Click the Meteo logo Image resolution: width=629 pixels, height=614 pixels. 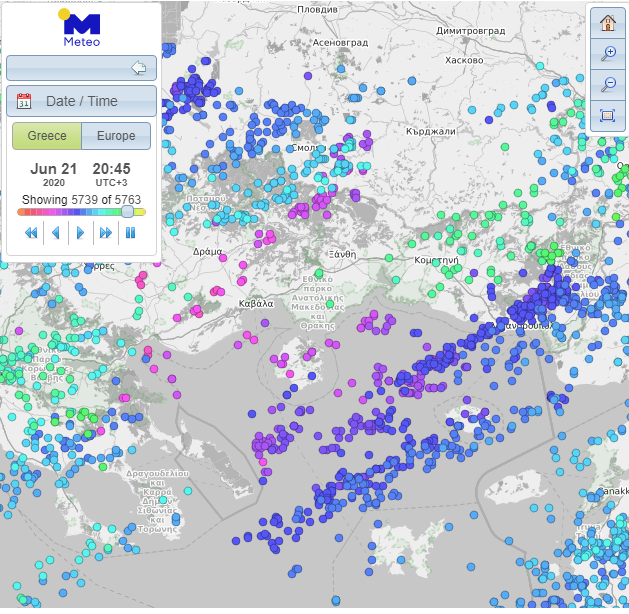point(81,29)
